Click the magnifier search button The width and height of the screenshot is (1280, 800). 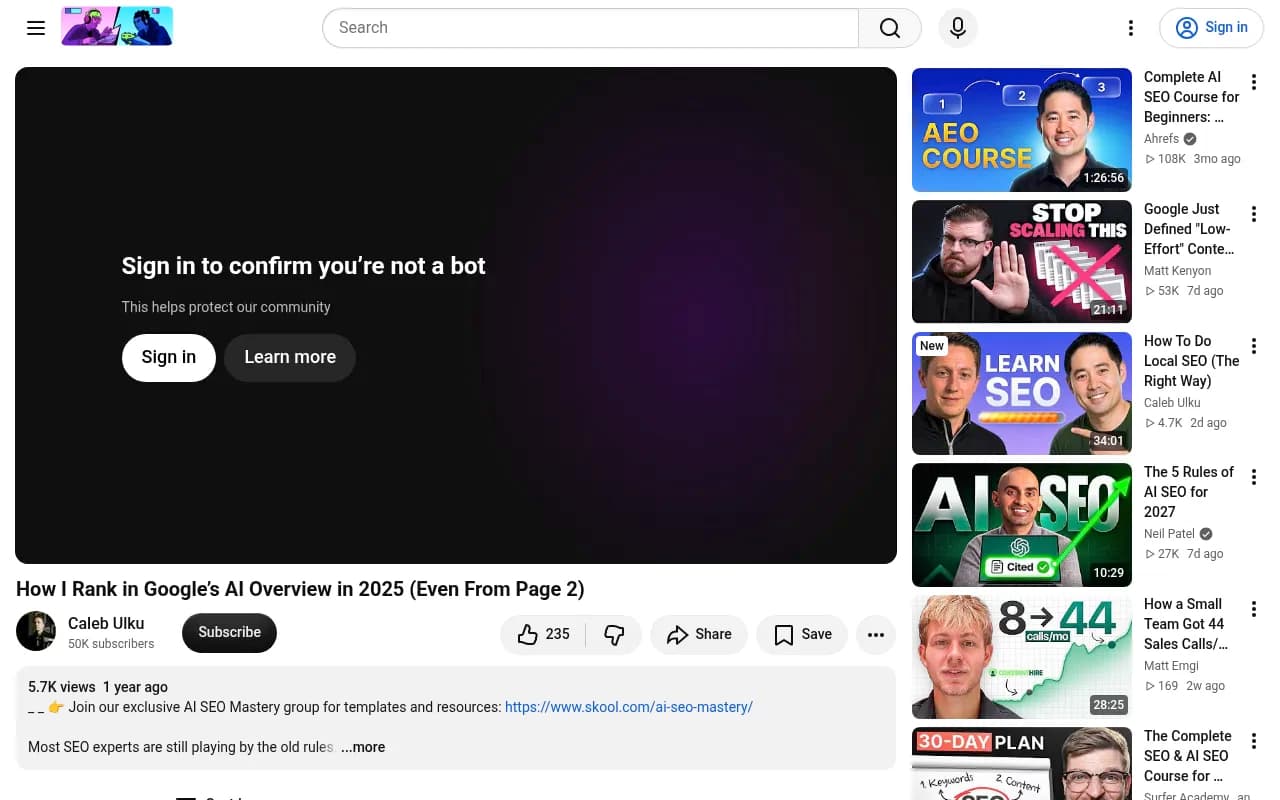(890, 28)
